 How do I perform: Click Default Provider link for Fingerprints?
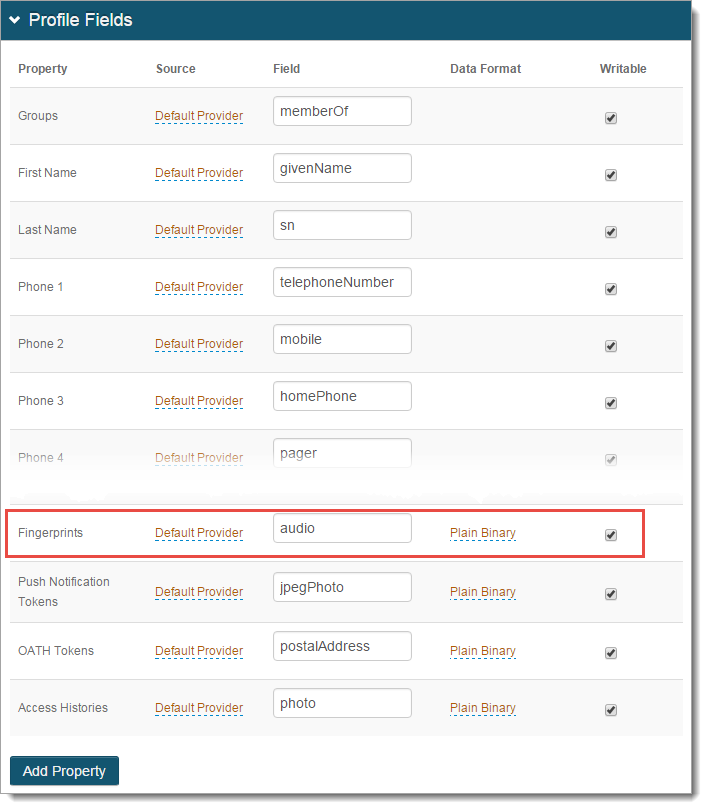tap(199, 533)
